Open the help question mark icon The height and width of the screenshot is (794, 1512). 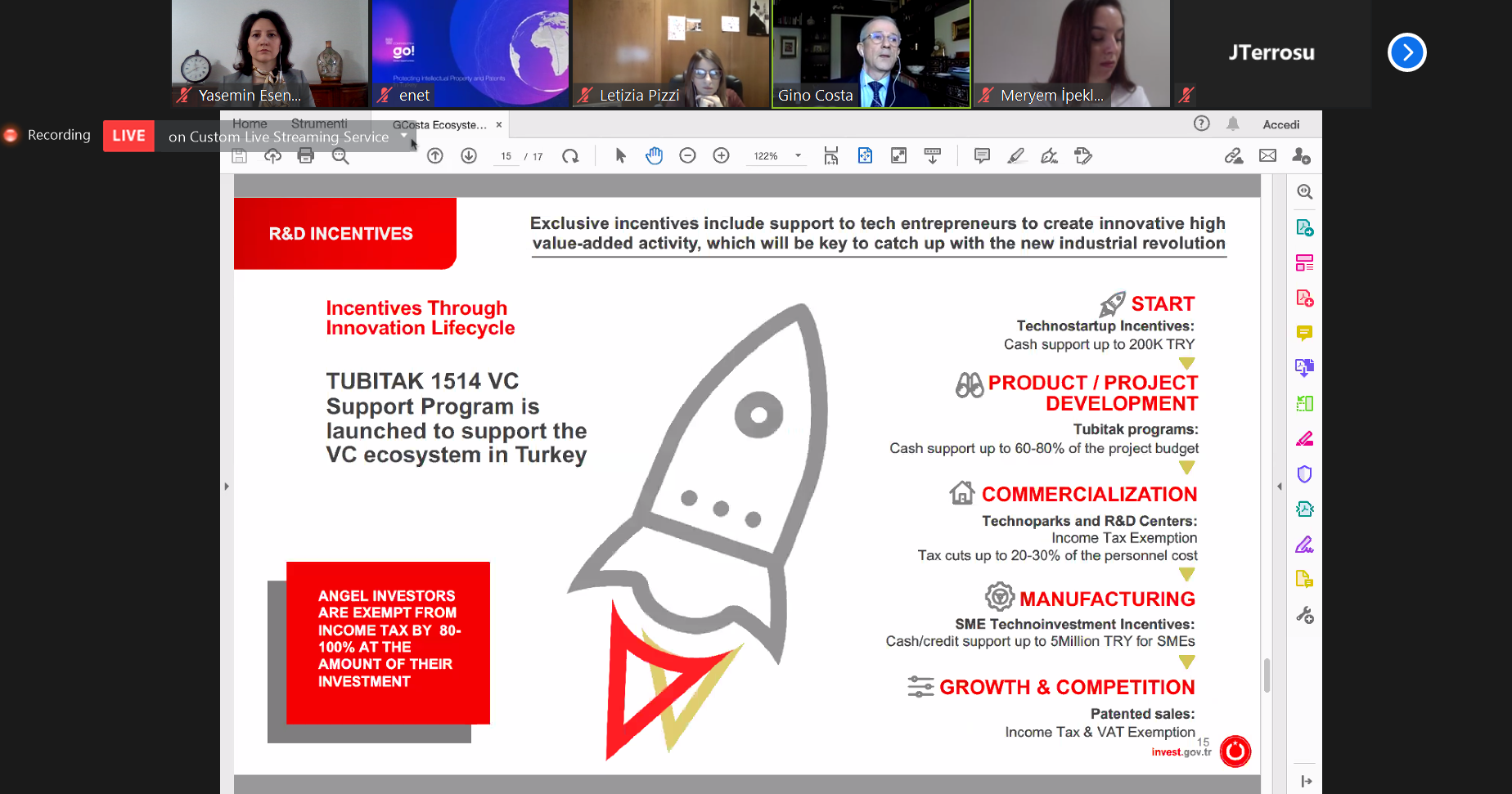(x=1201, y=123)
